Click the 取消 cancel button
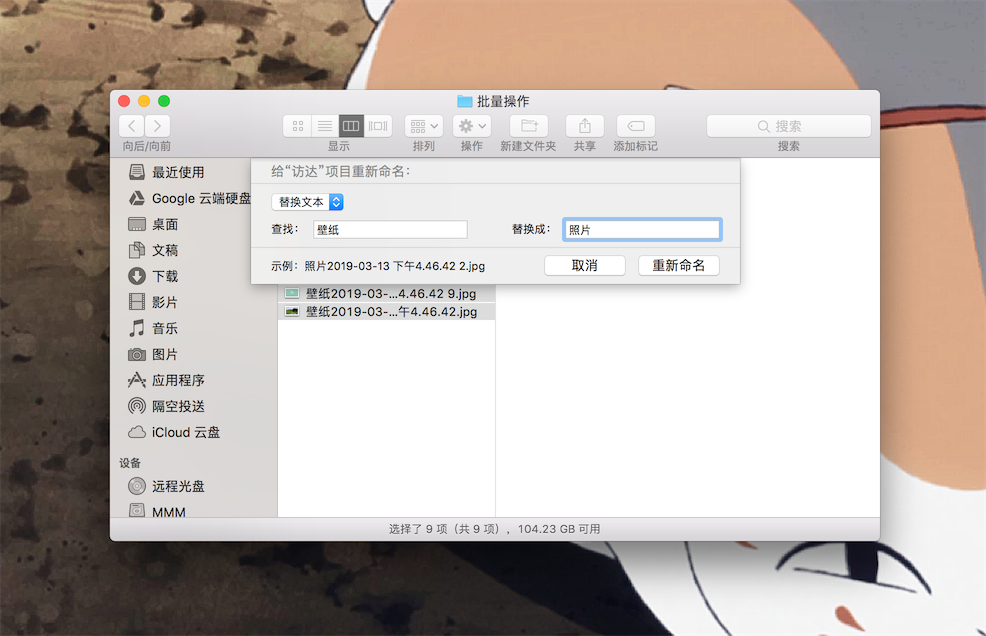 [x=585, y=265]
